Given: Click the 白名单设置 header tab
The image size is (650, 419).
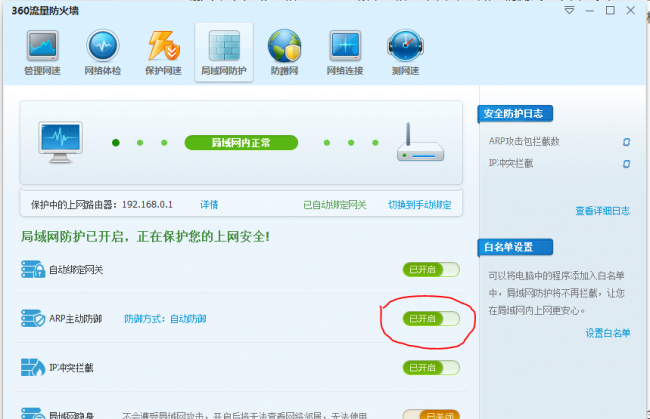Looking at the screenshot, I should click(x=515, y=247).
